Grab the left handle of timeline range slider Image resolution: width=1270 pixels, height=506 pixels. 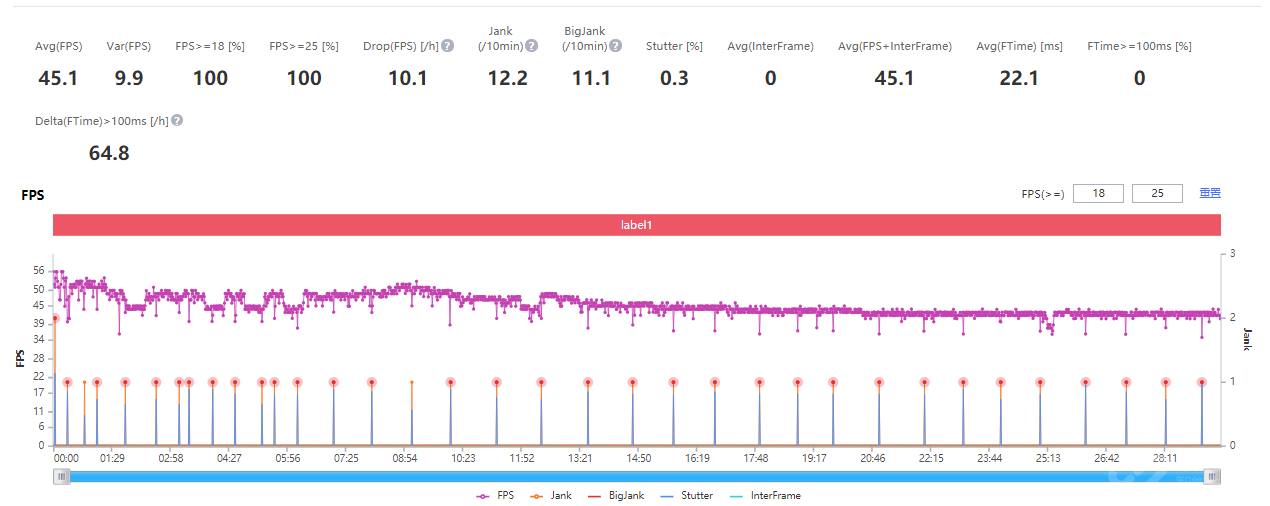pos(63,477)
